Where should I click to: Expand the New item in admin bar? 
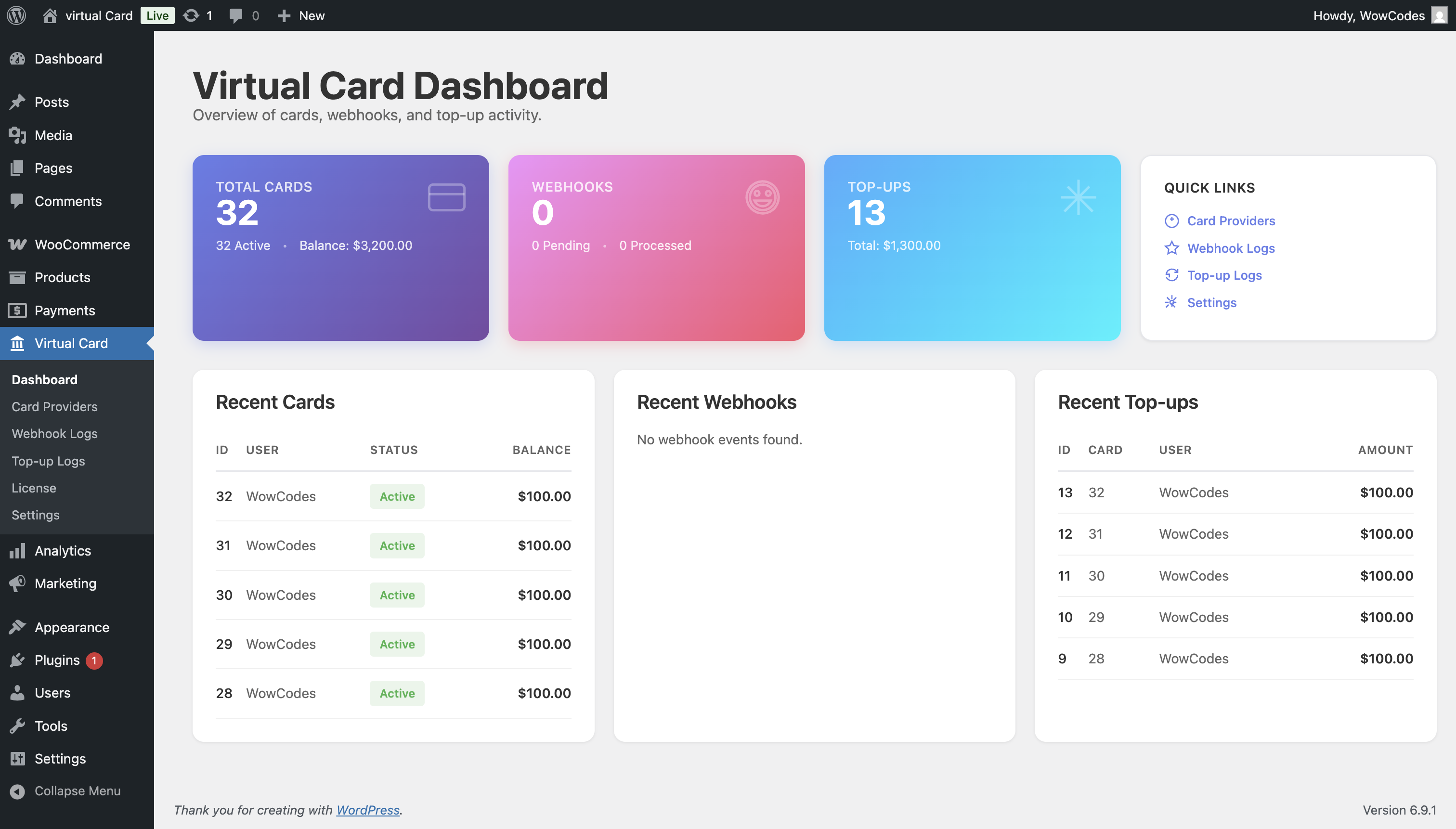click(301, 15)
